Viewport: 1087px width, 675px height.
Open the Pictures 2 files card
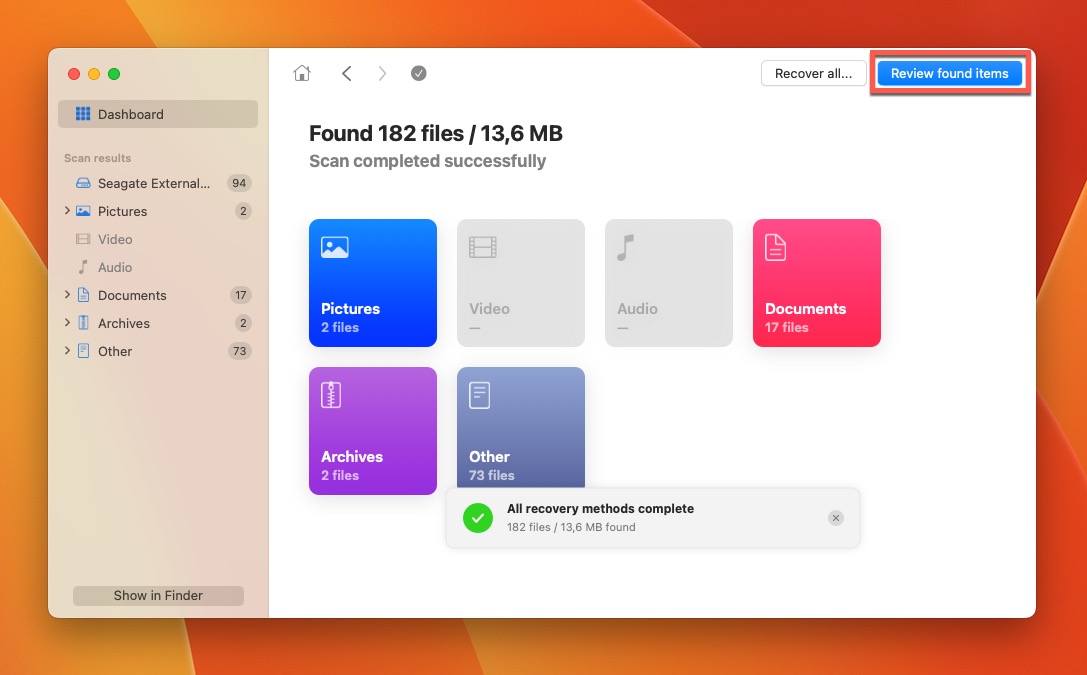373,283
